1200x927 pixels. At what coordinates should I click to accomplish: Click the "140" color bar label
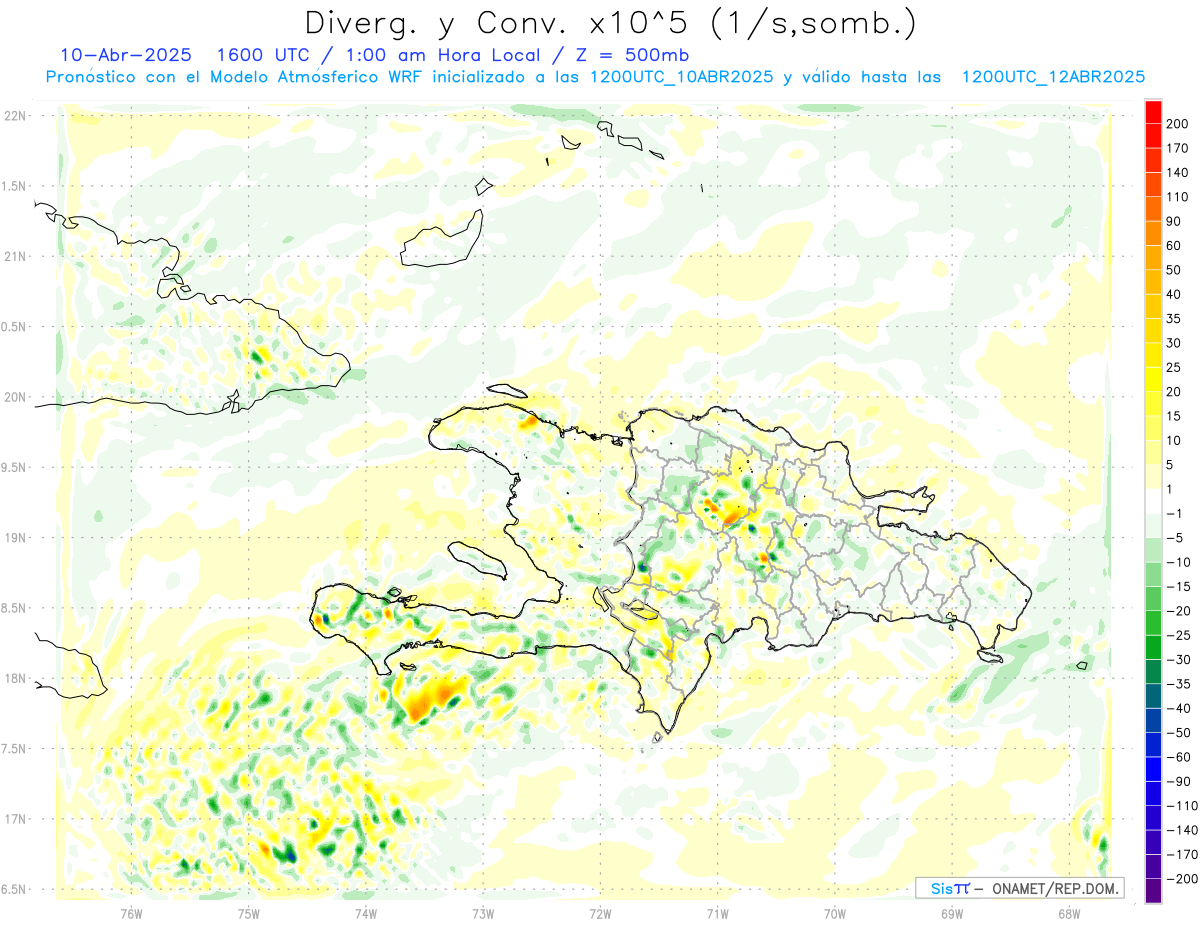point(1177,173)
